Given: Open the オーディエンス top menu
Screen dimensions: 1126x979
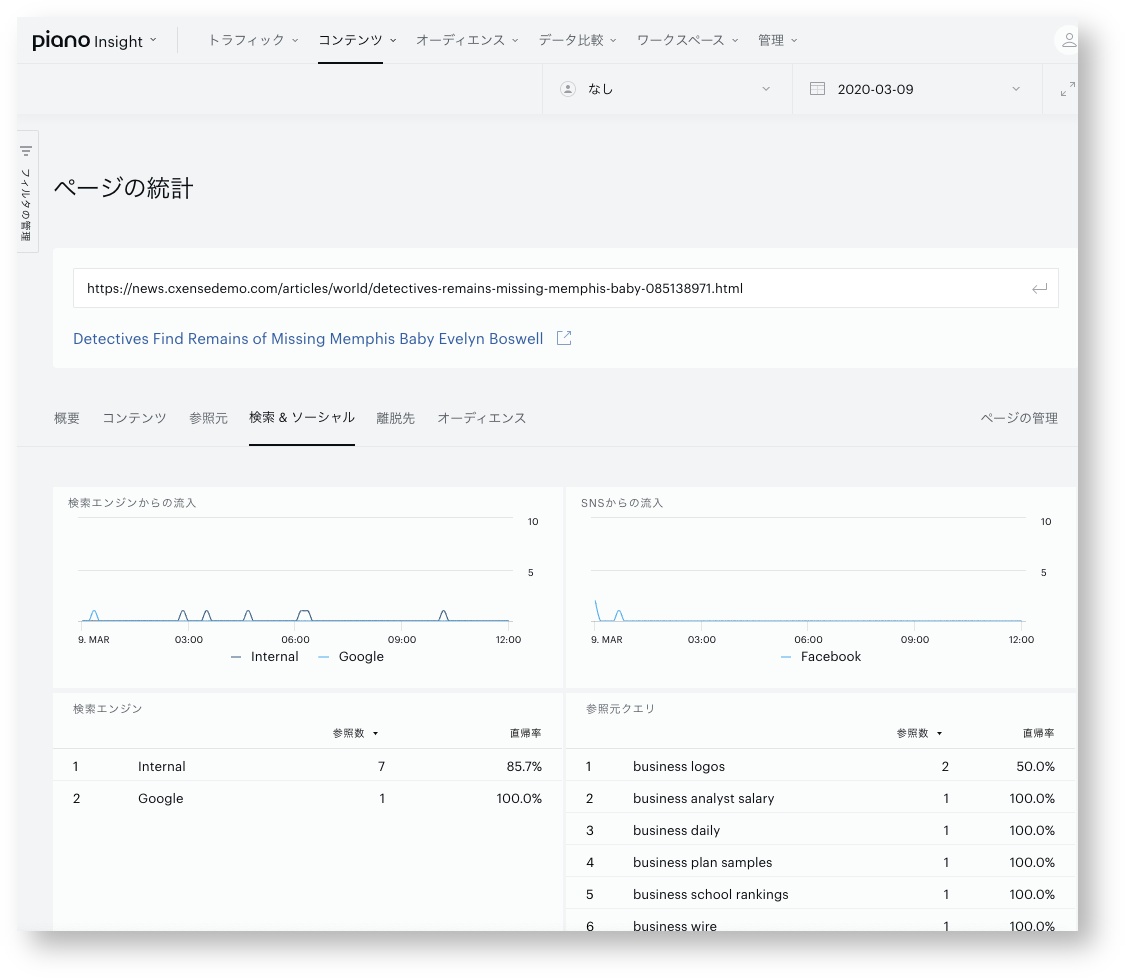Looking at the screenshot, I should tap(467, 40).
